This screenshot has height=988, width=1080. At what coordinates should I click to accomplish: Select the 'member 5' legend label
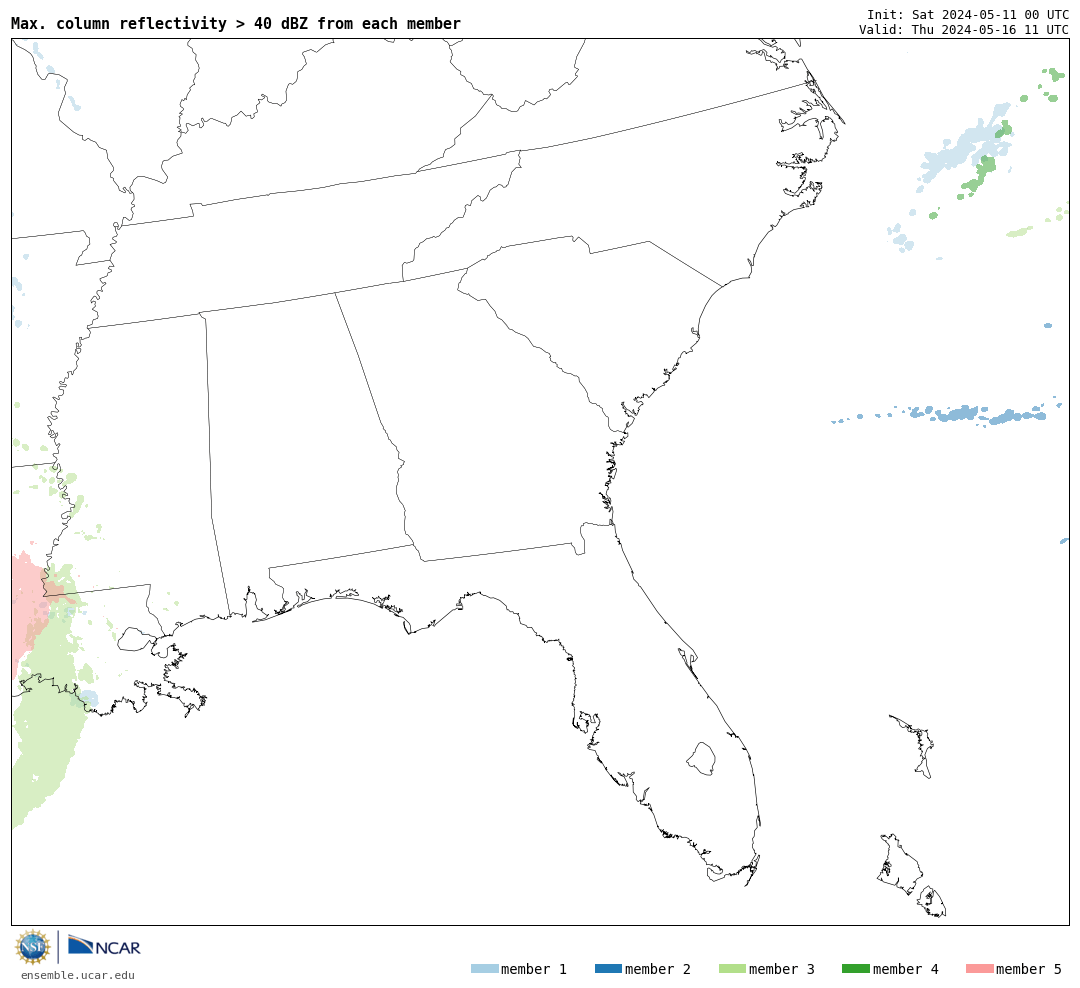click(1029, 969)
